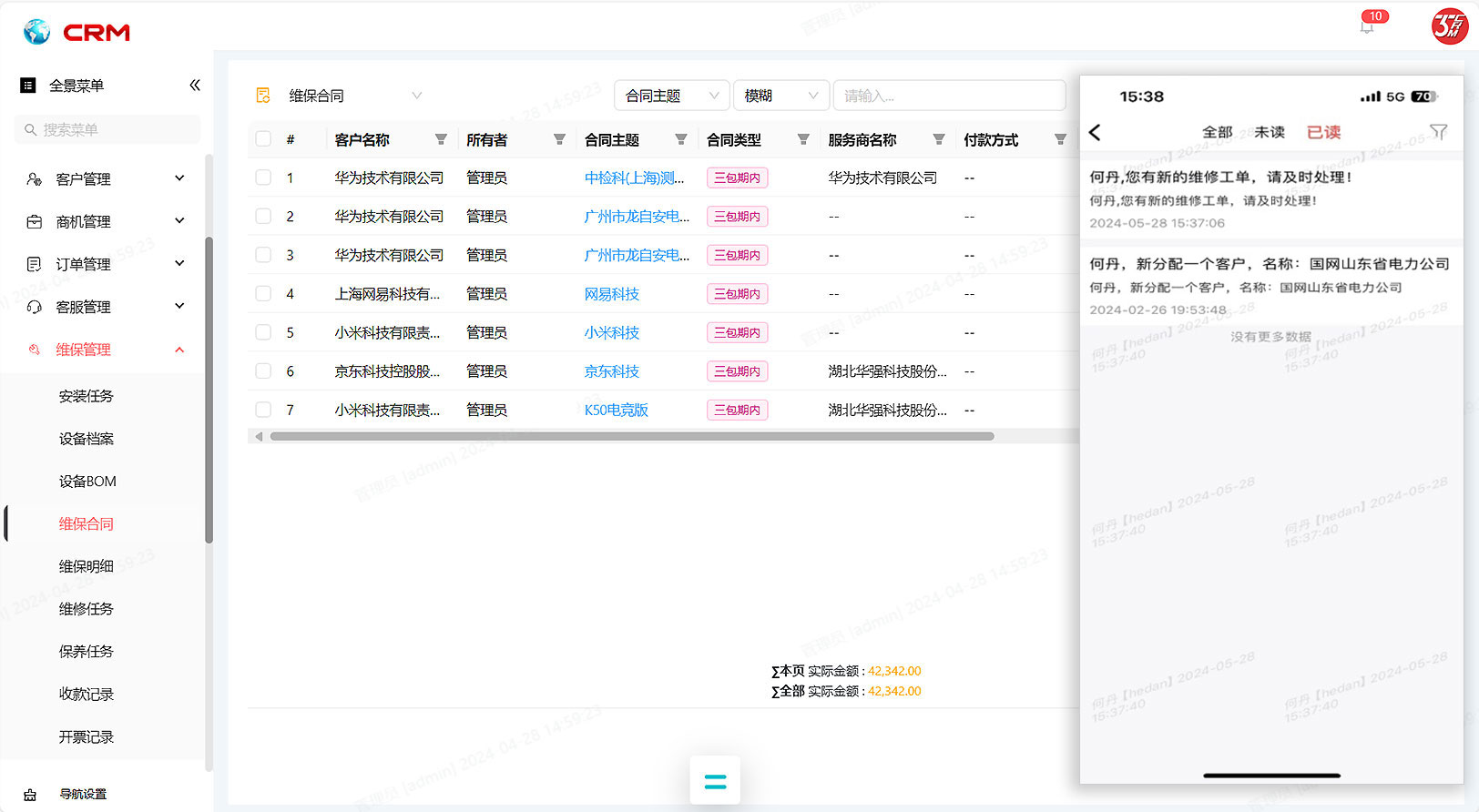The image size is (1479, 812).
Task: Click the 订单管理 document icon
Action: [x=35, y=264]
